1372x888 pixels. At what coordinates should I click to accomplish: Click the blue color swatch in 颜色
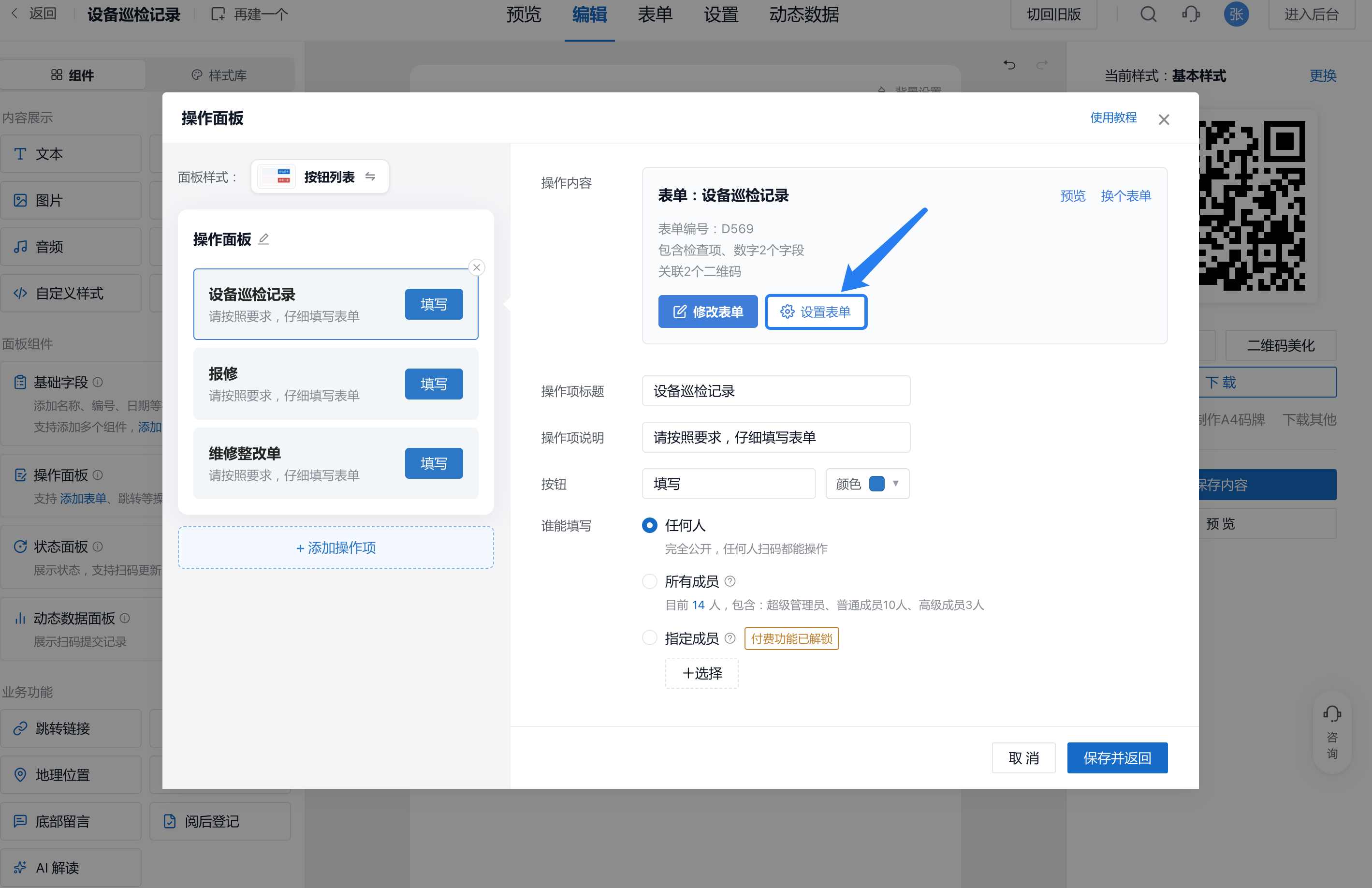pyautogui.click(x=877, y=484)
